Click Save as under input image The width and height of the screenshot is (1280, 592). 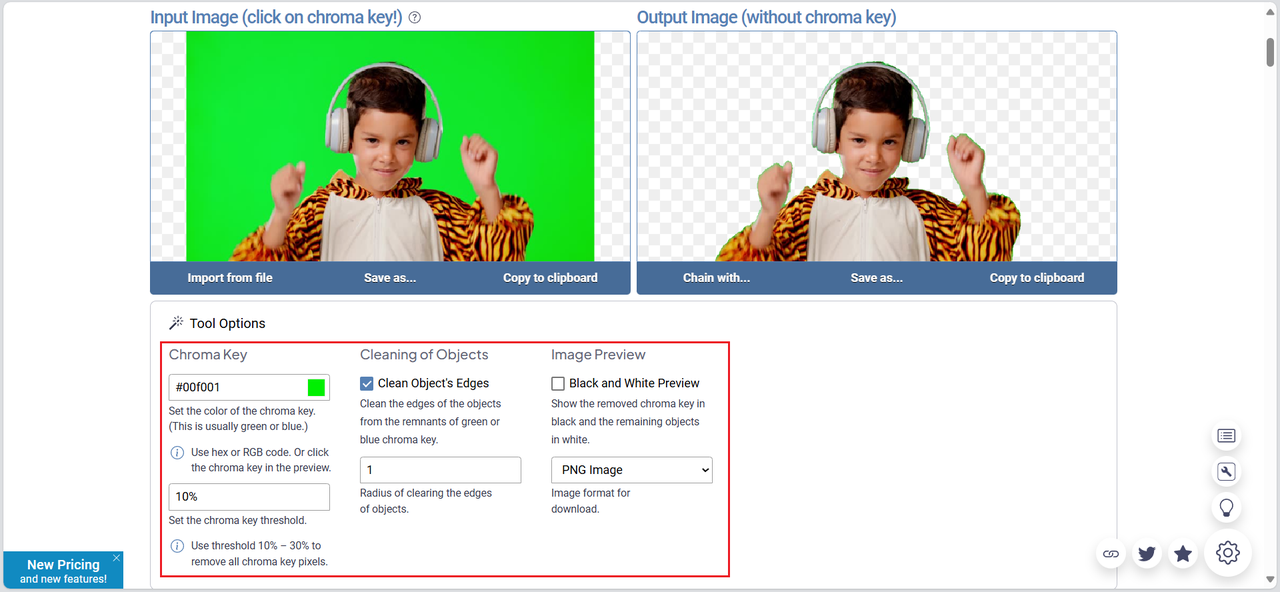(x=390, y=278)
